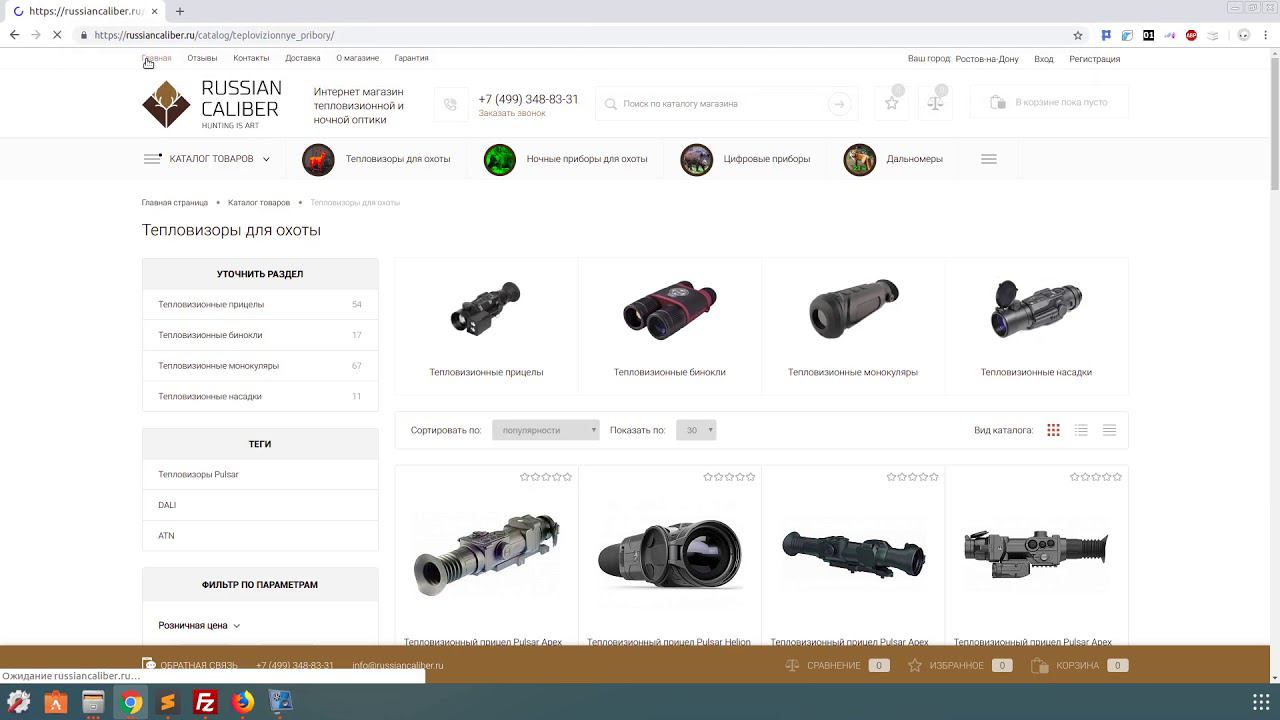Open Сравнение in bottom bar
The width and height of the screenshot is (1280, 720).
[836, 665]
